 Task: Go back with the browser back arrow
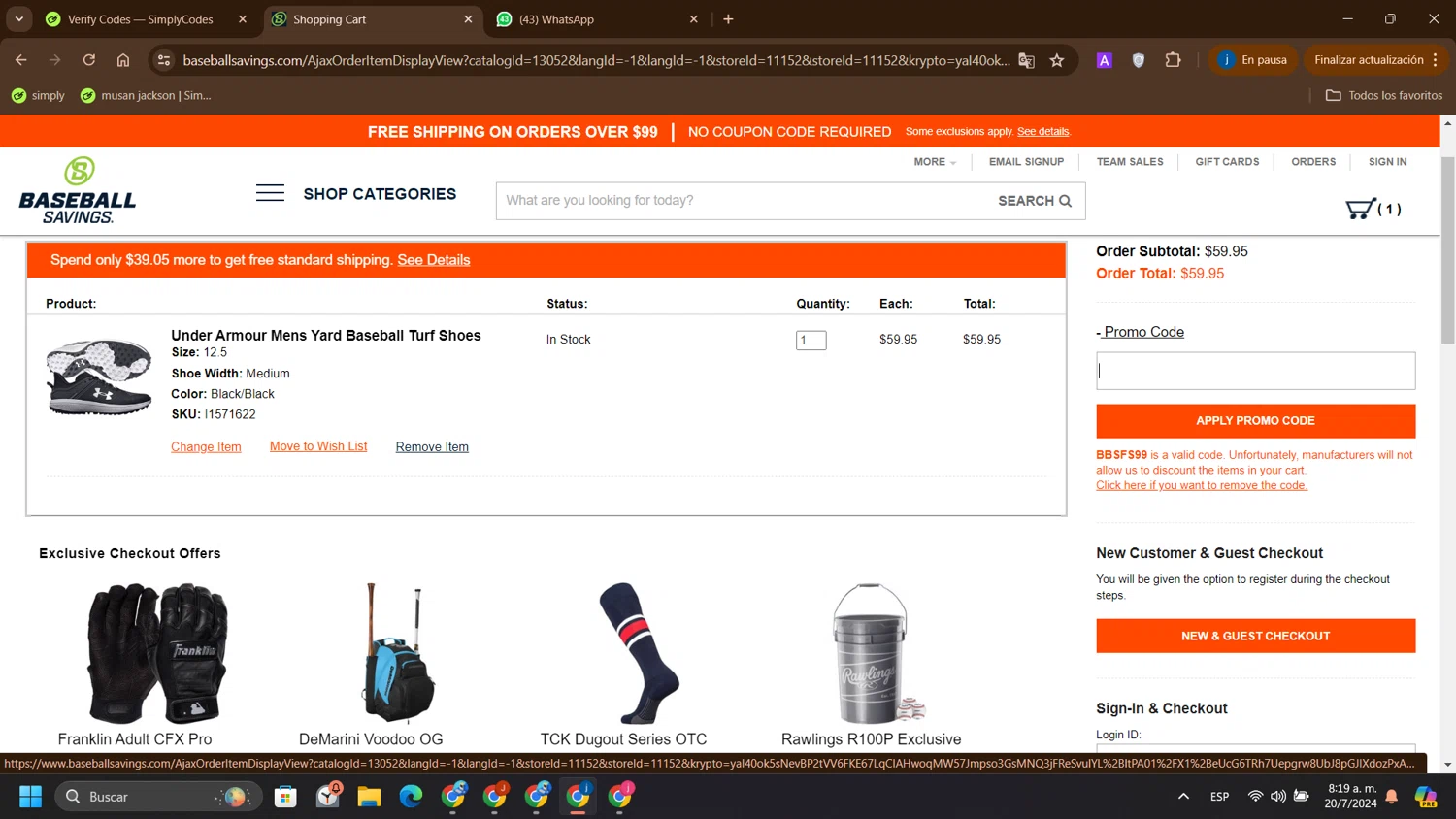(x=21, y=60)
